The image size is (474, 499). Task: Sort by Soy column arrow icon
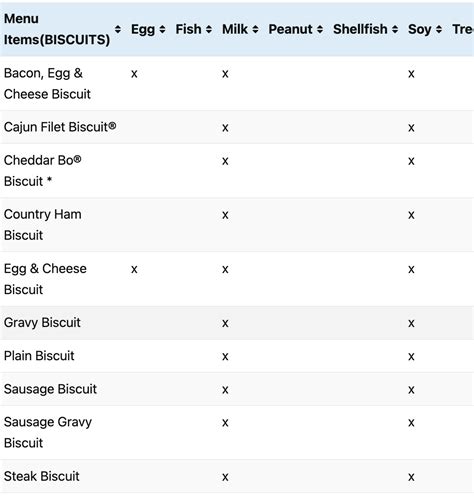[x=439, y=29]
